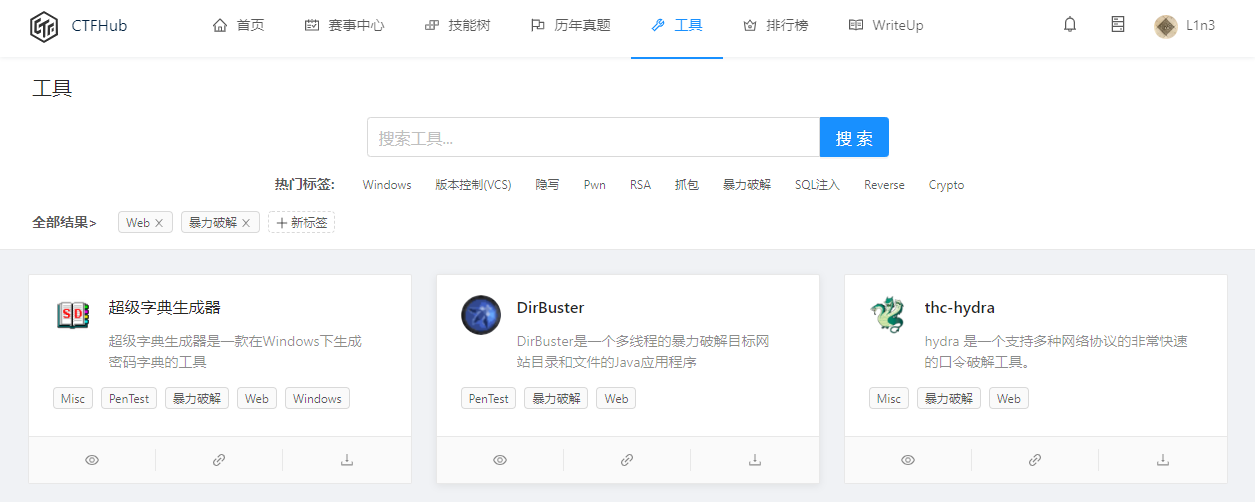Click PenTest tag on DirBuster card
Viewport: 1255px width, 502px height.
tap(489, 398)
